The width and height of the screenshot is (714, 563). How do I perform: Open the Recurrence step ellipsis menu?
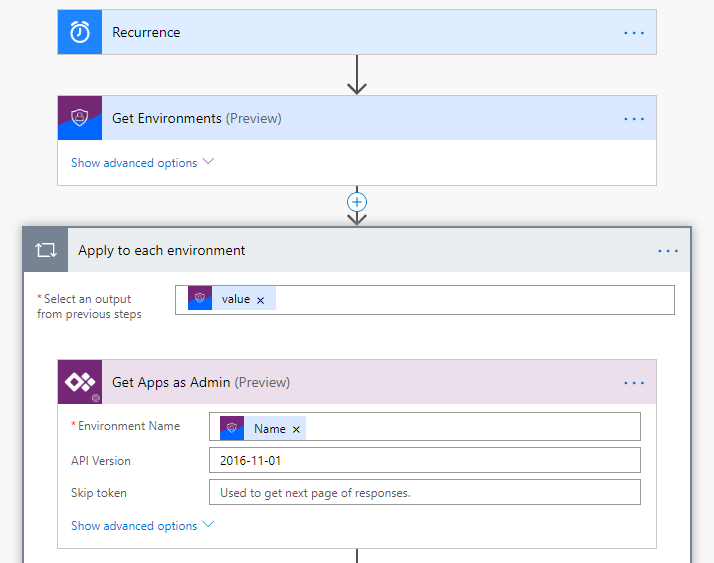tap(634, 32)
